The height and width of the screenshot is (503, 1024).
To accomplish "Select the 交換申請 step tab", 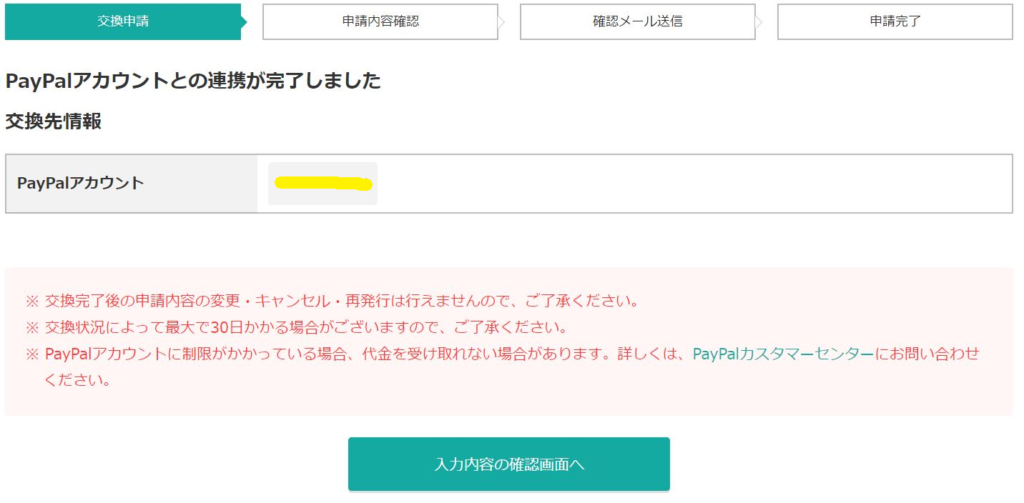I will click(x=123, y=22).
